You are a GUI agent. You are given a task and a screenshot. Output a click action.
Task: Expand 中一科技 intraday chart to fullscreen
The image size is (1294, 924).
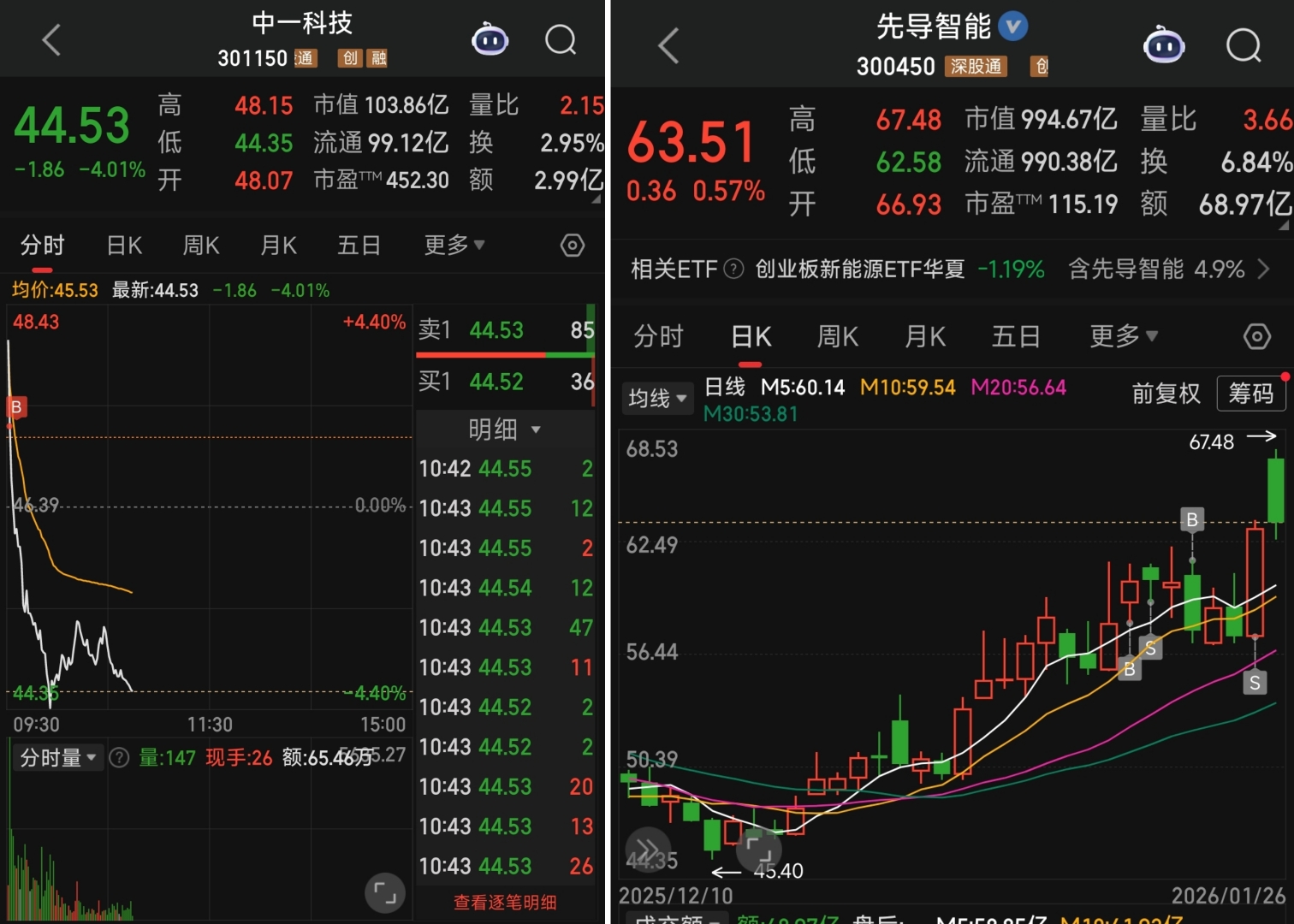pos(385,894)
